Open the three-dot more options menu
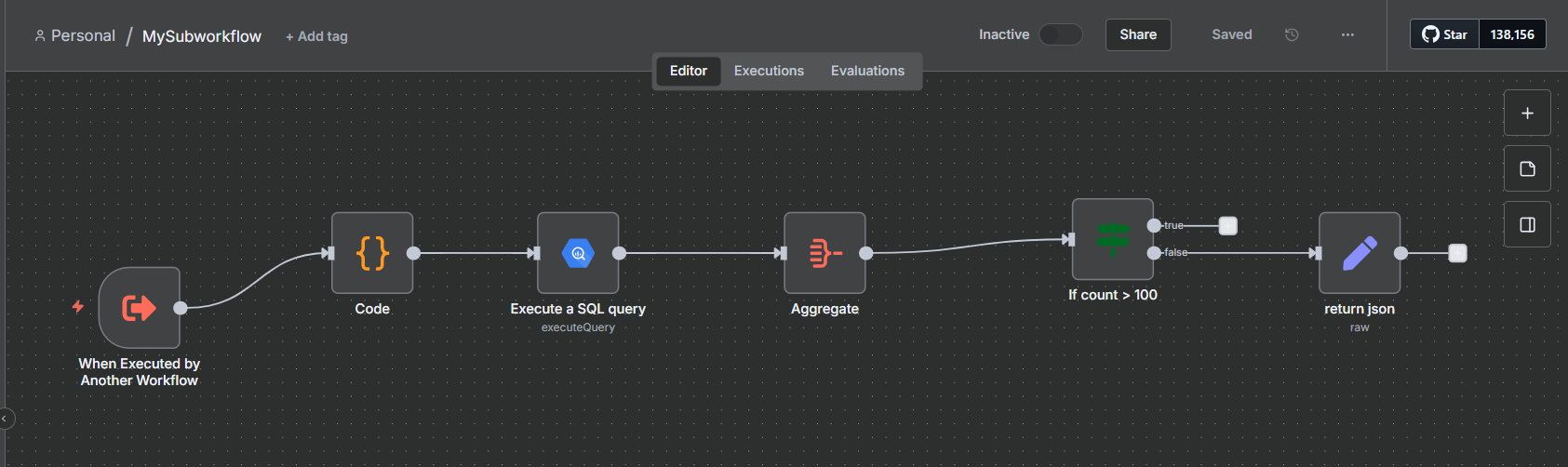The width and height of the screenshot is (1568, 467). tap(1347, 34)
